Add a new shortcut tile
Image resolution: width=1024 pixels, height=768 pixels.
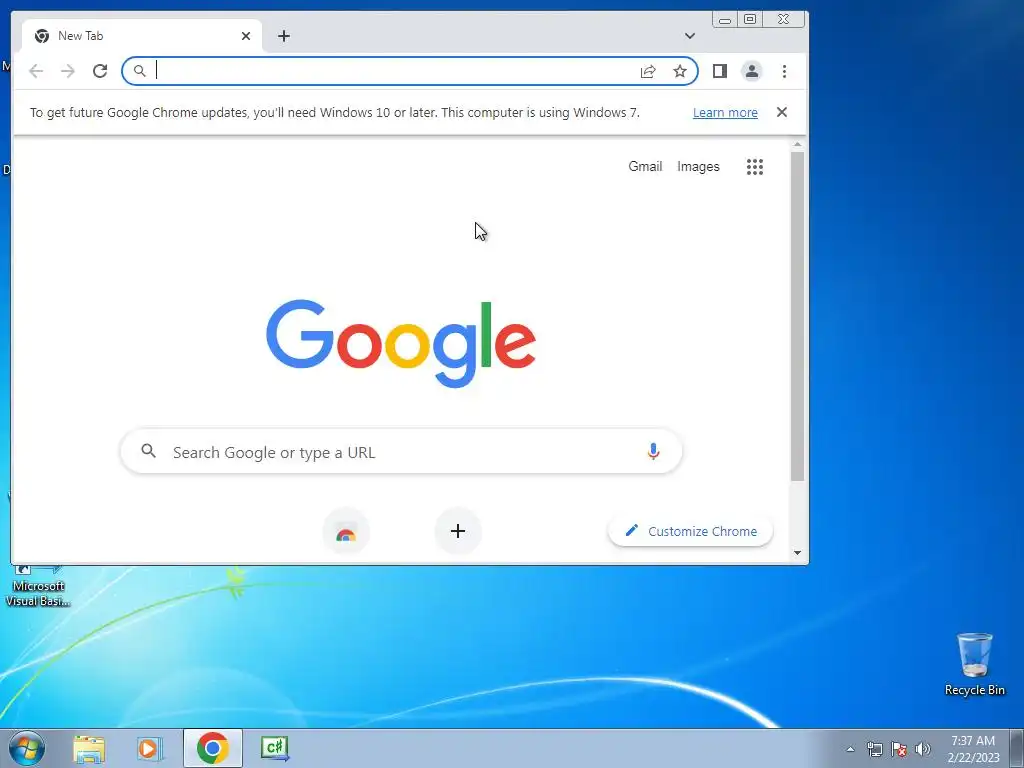tap(458, 531)
